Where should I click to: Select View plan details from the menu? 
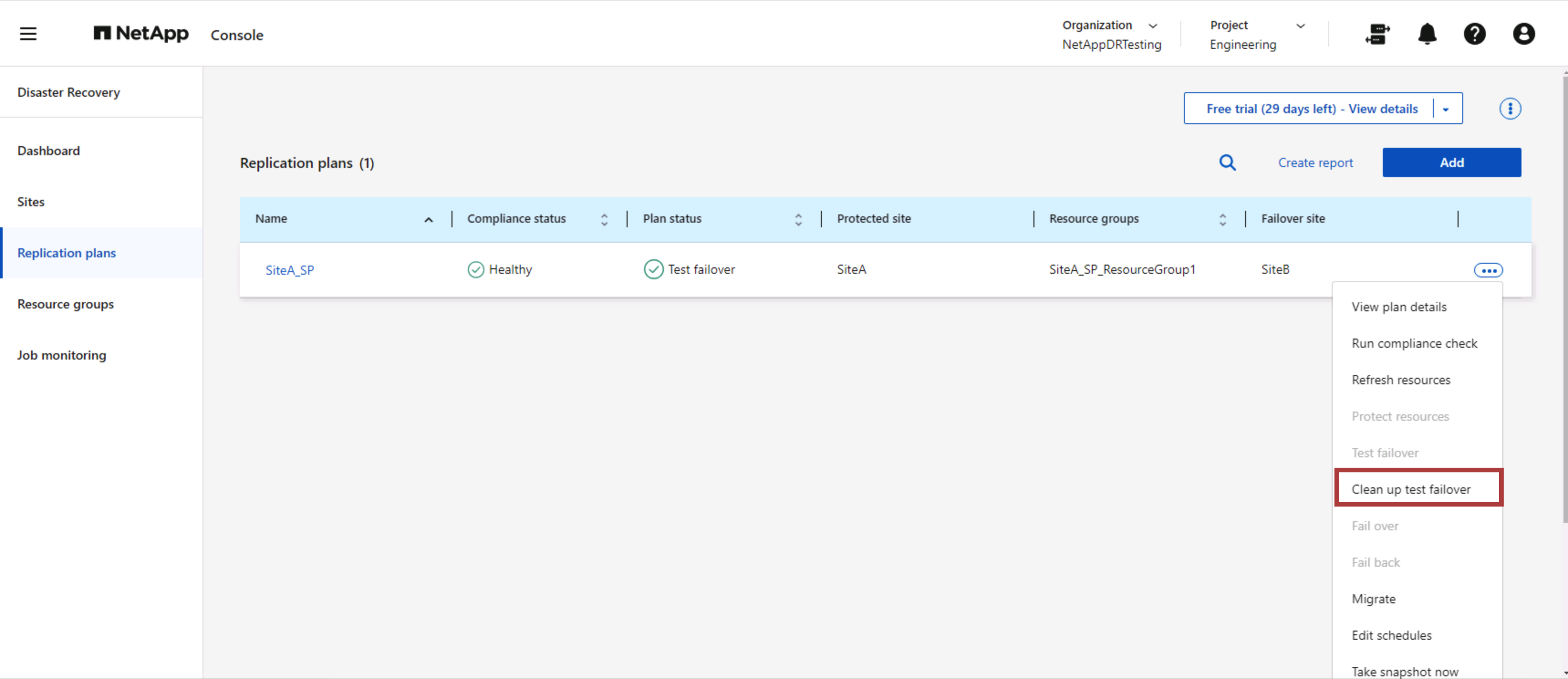point(1399,306)
